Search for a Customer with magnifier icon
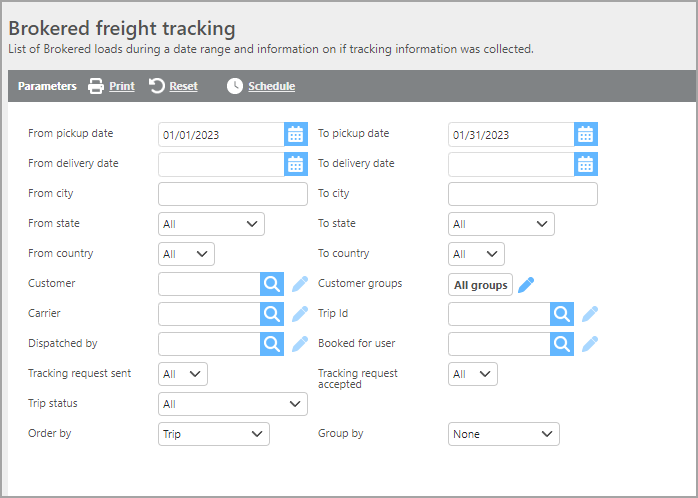The height and width of the screenshot is (498, 698). point(271,284)
